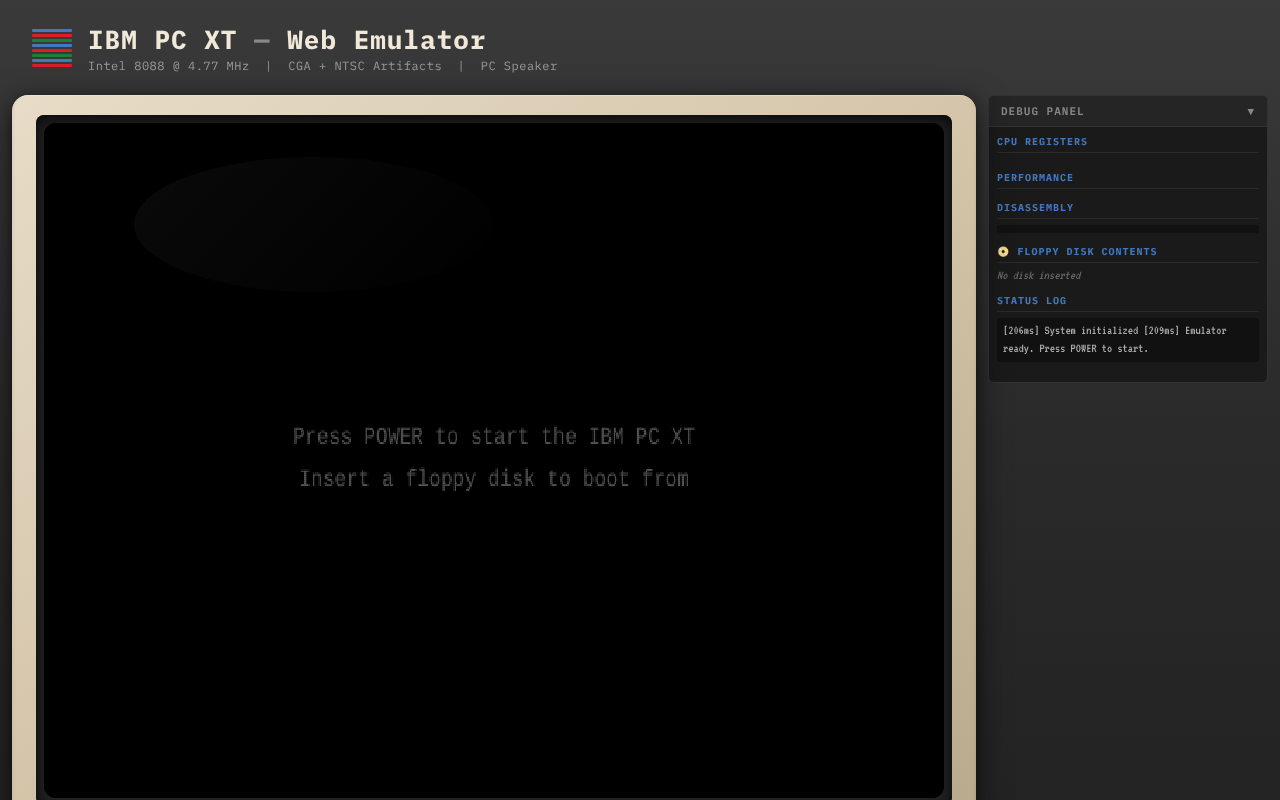Viewport: 1280px width, 800px height.
Task: Click the IBM PC XT Web Emulator title
Action: coord(287,41)
